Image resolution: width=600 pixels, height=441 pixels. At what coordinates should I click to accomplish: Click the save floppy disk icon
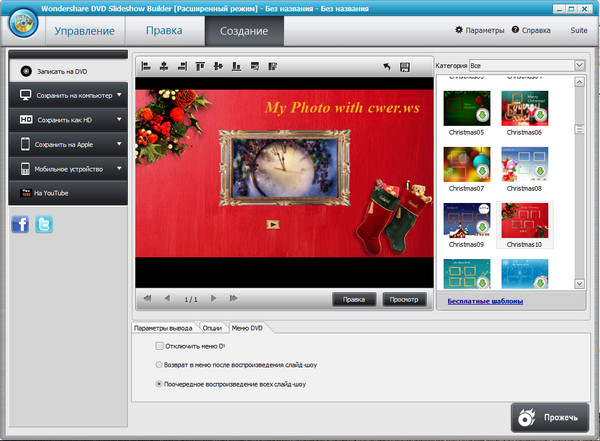coord(405,67)
